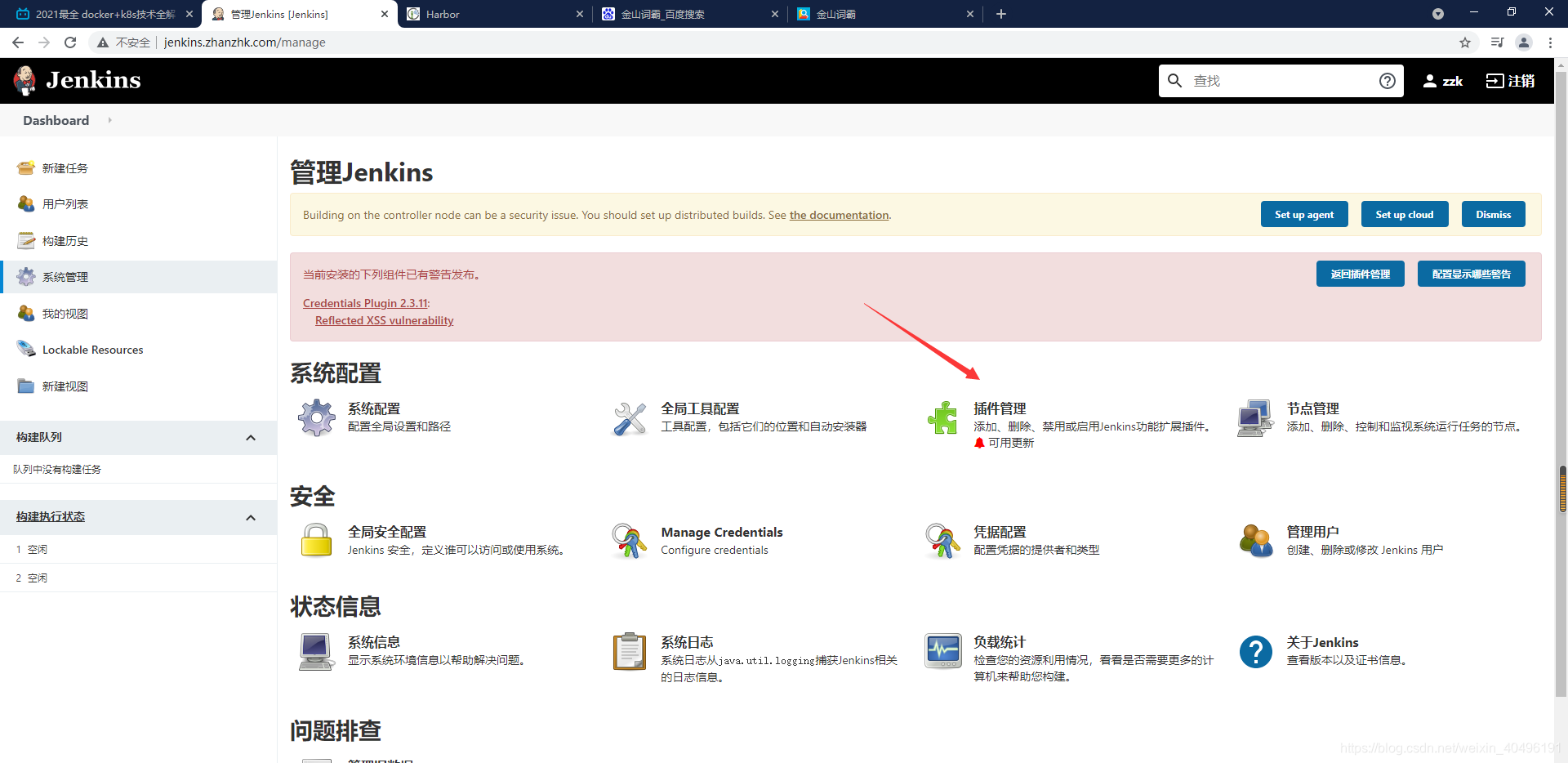This screenshot has height=763, width=1568.
Task: Open 全局工具配置 wrench icon
Action: tap(630, 418)
